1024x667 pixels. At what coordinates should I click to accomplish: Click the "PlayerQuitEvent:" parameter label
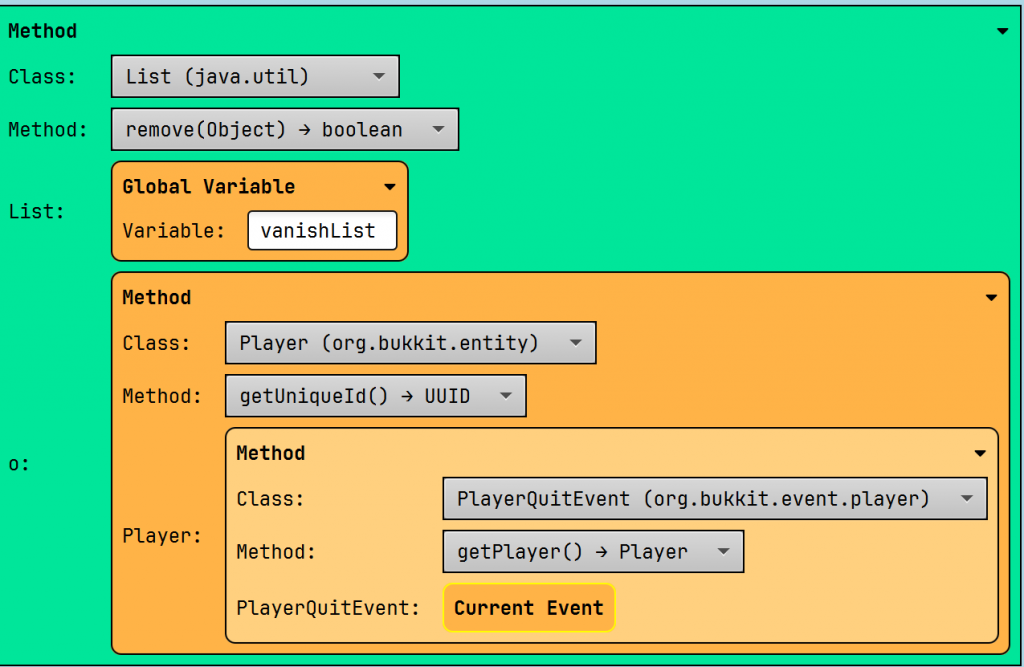pyautogui.click(x=328, y=608)
